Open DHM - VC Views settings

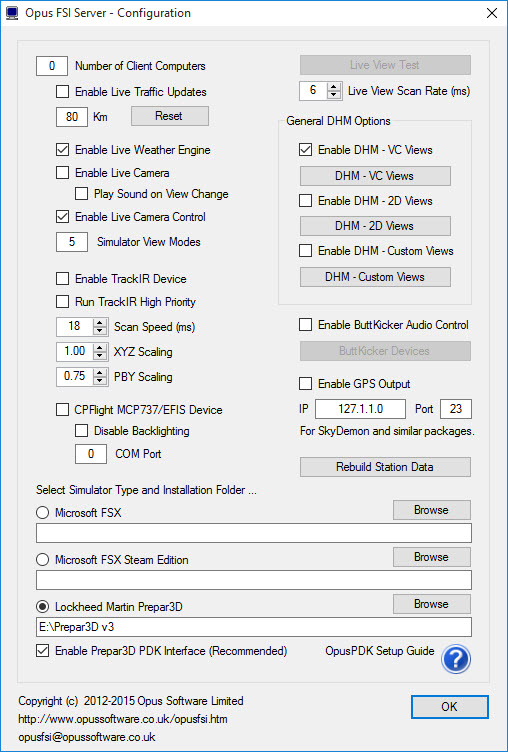coord(375,176)
